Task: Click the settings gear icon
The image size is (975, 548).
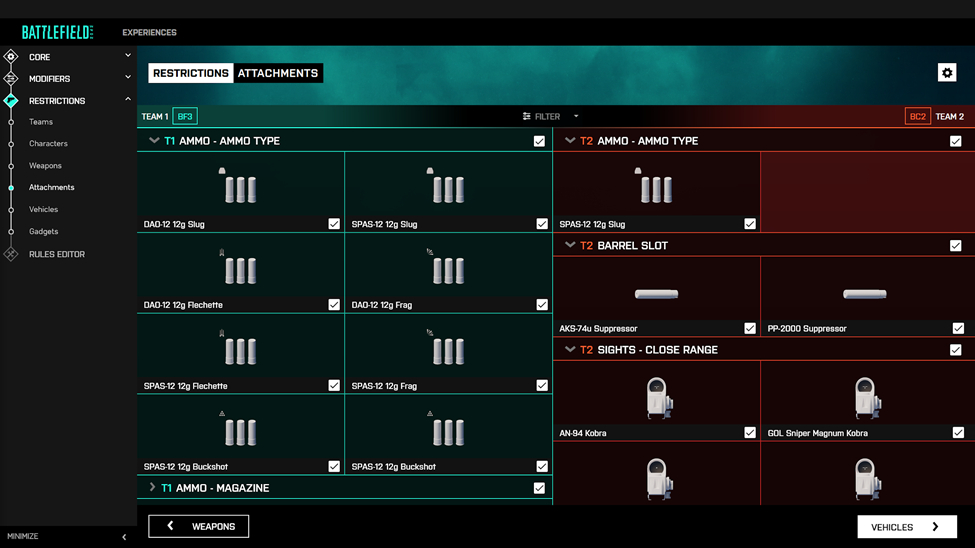Action: (947, 73)
